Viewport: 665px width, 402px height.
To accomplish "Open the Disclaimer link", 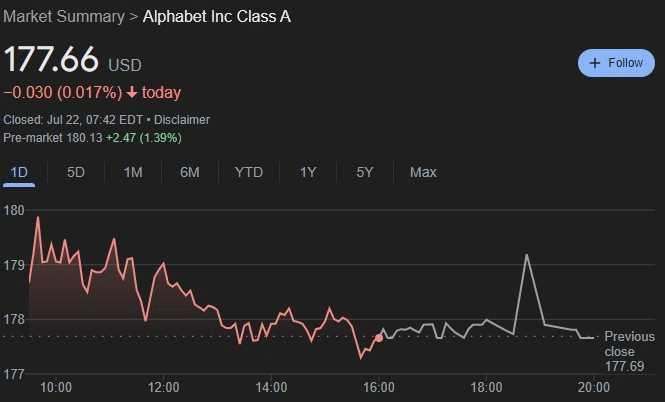I will point(182,120).
